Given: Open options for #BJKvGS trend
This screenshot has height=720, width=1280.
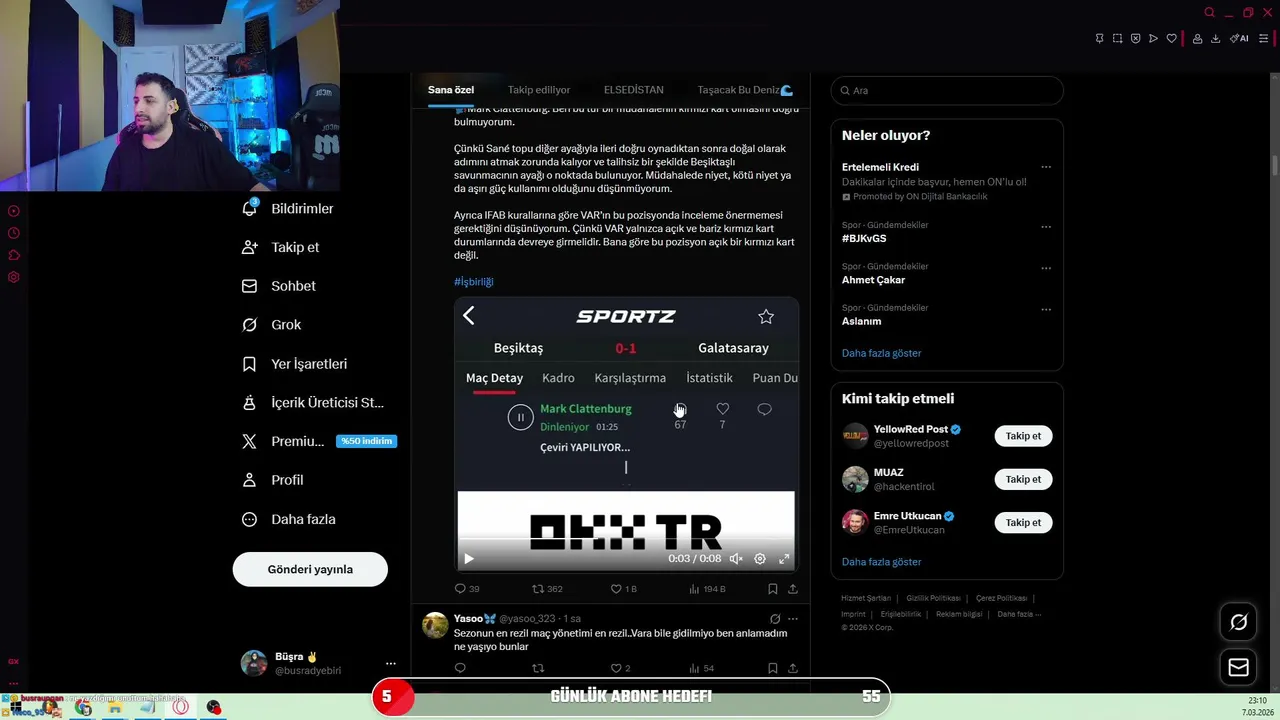Looking at the screenshot, I should click(x=1046, y=227).
